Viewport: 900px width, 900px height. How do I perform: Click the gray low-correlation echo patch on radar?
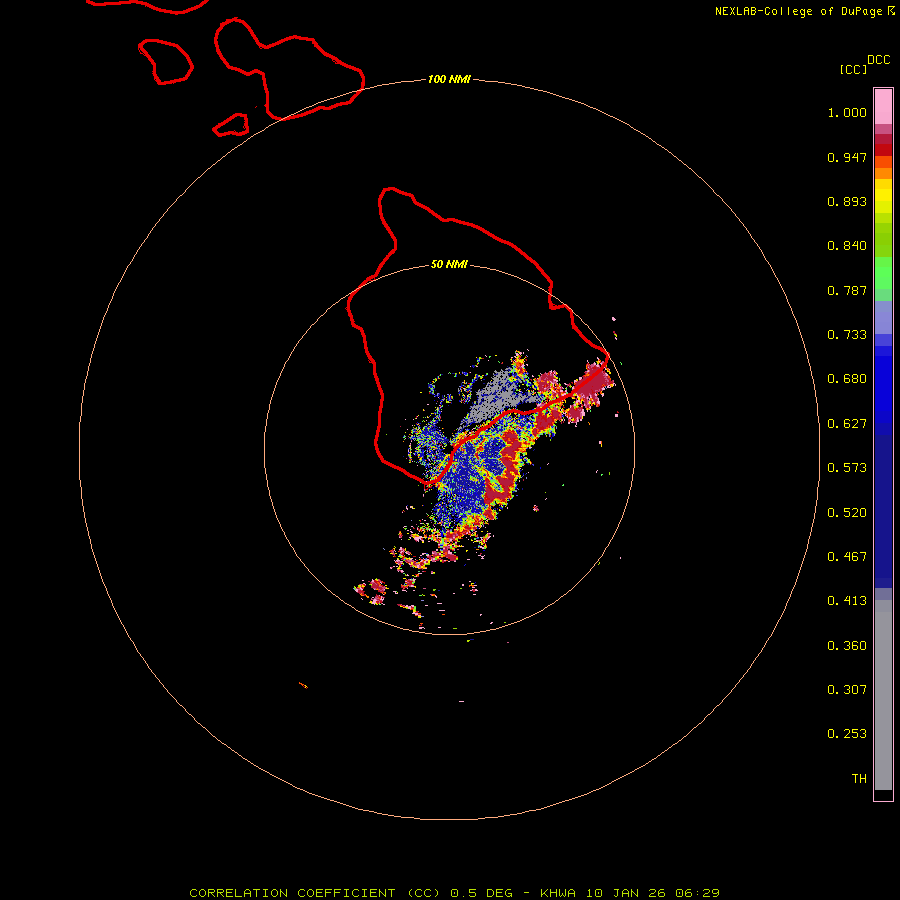(495, 397)
